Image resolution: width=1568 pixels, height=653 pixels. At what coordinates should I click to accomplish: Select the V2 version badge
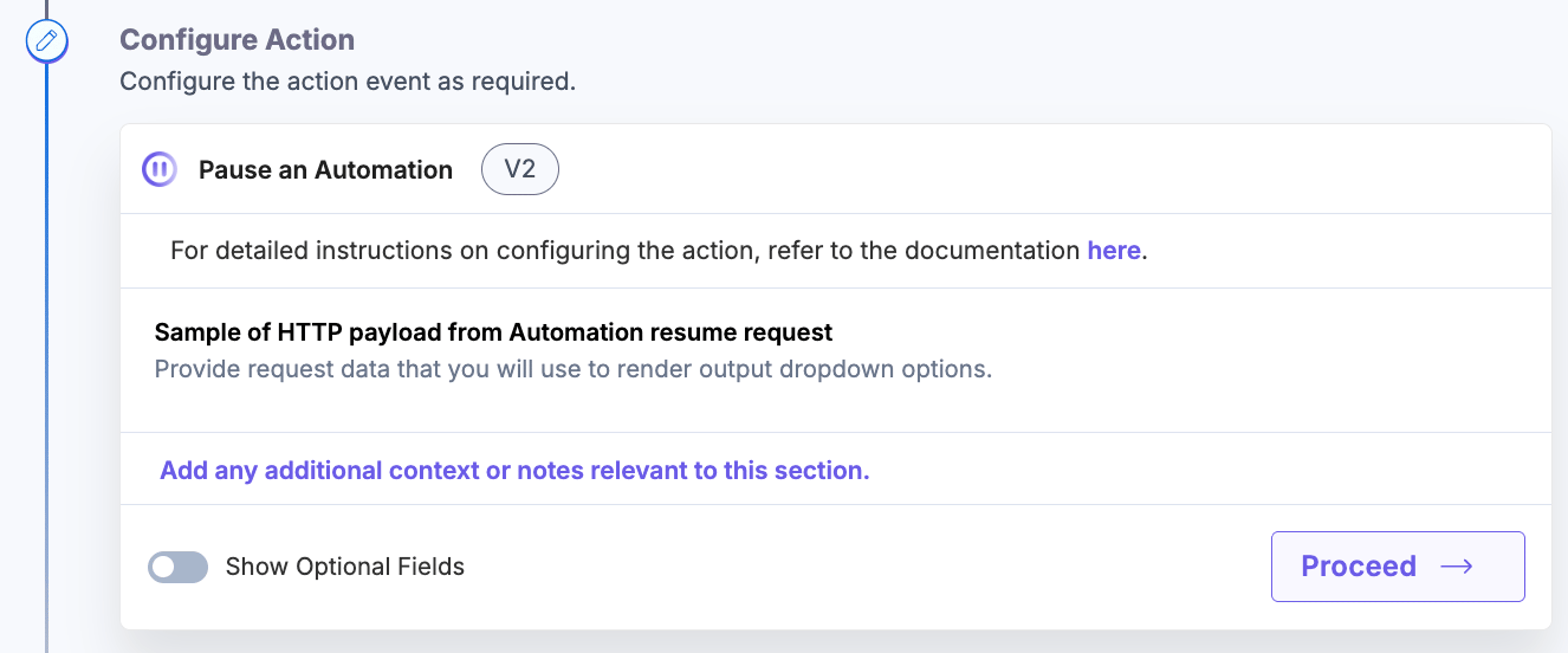[x=520, y=169]
